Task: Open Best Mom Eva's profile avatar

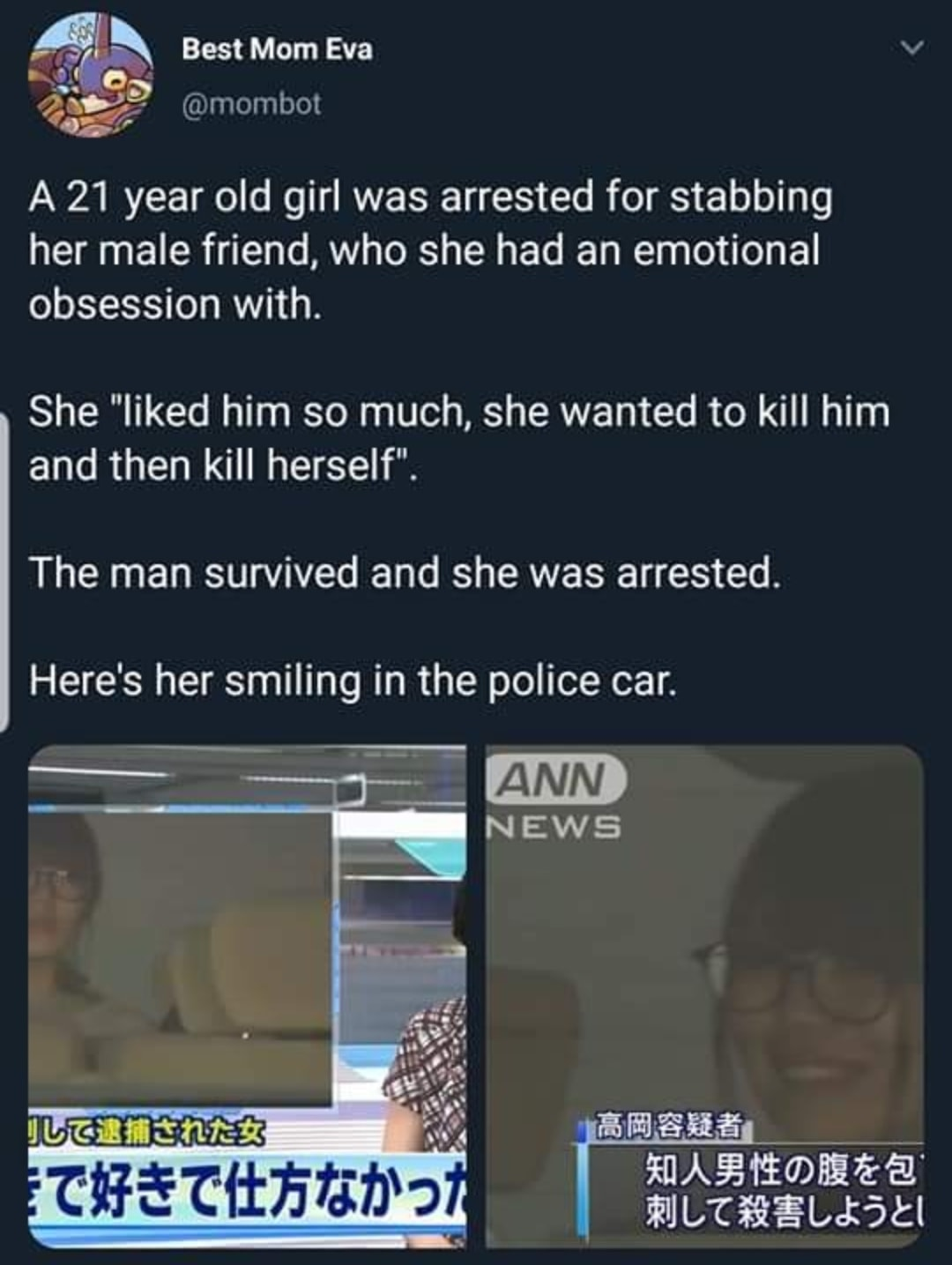Action: [x=91, y=74]
